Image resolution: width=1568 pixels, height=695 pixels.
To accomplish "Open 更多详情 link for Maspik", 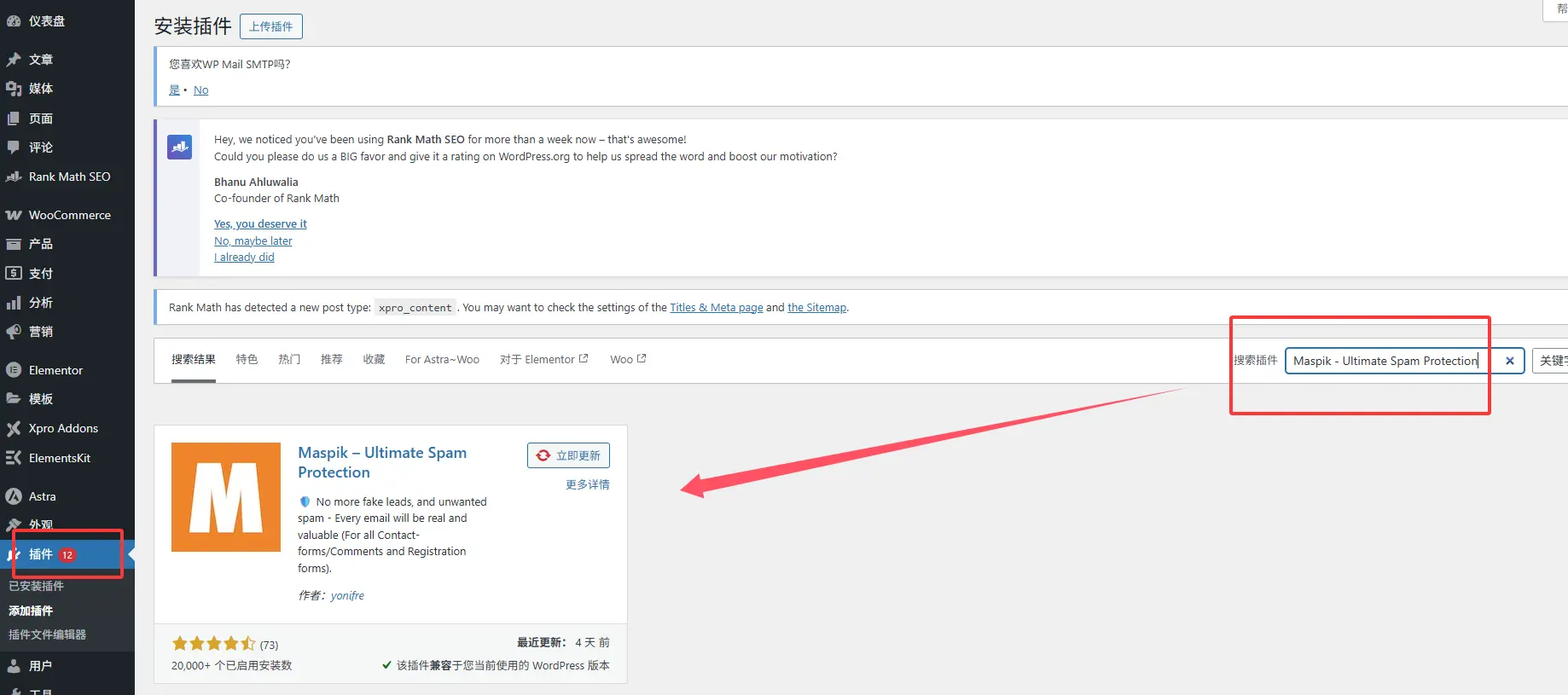I will tap(588, 484).
